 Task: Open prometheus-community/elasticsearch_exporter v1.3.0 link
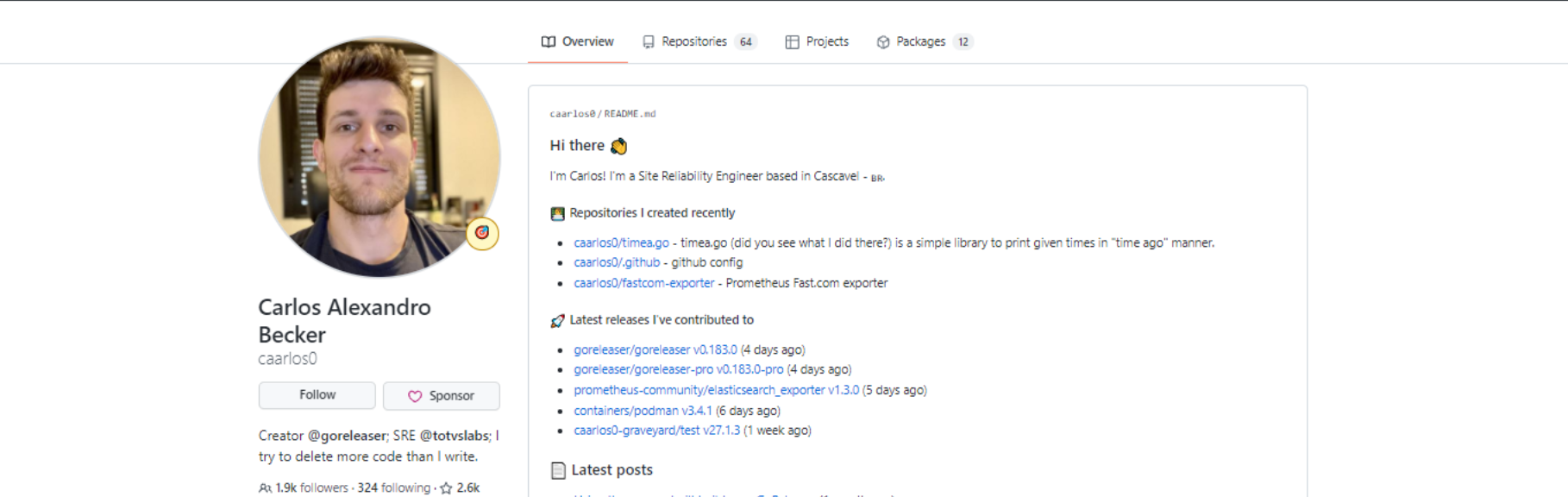(716, 390)
